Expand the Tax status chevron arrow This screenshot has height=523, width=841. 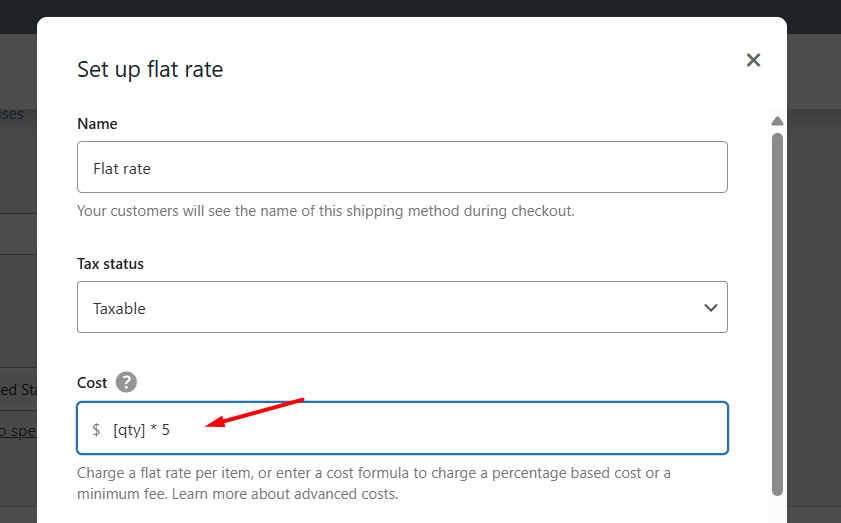711,308
